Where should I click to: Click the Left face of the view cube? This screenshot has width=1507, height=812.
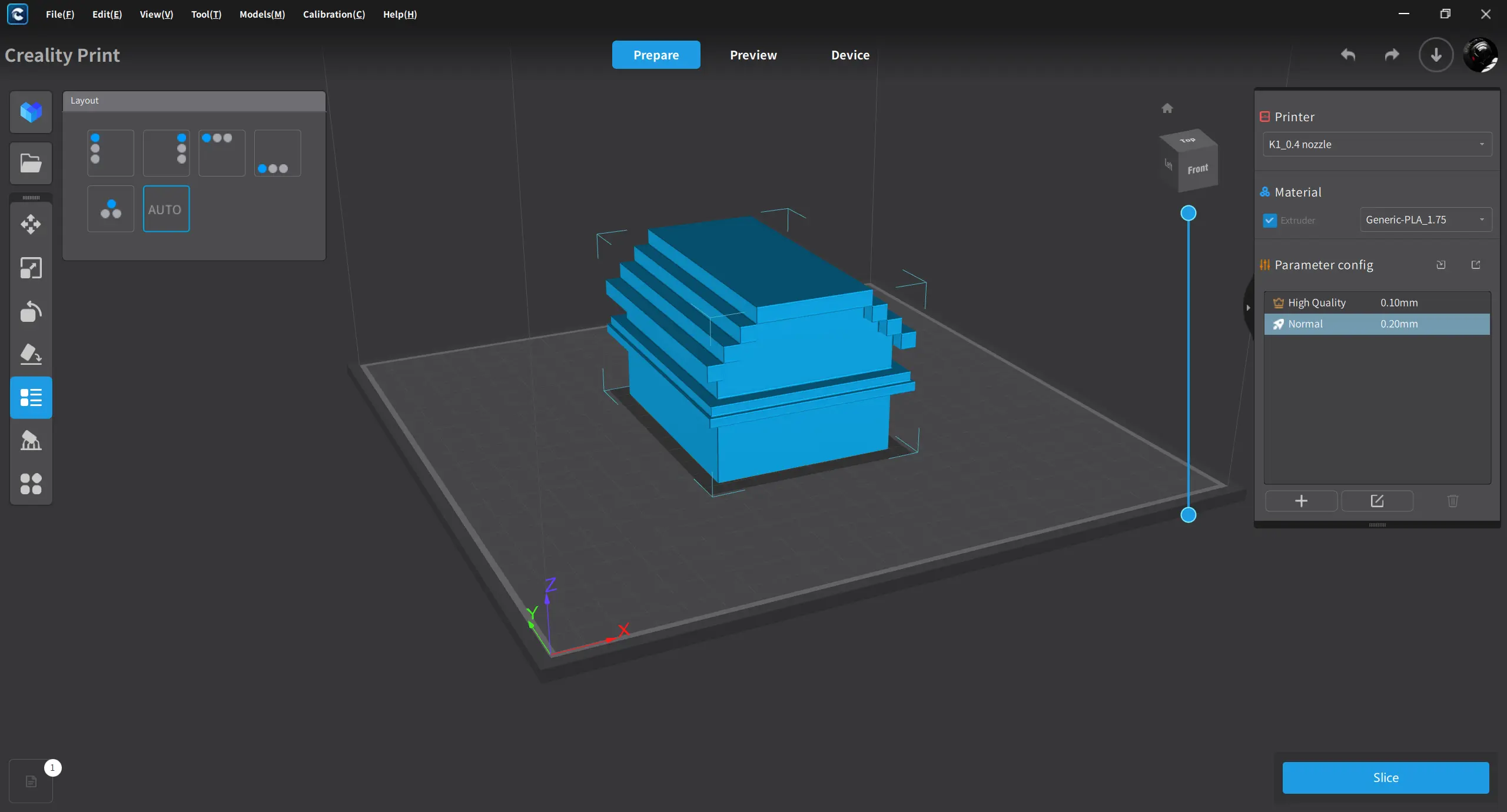click(x=1169, y=165)
